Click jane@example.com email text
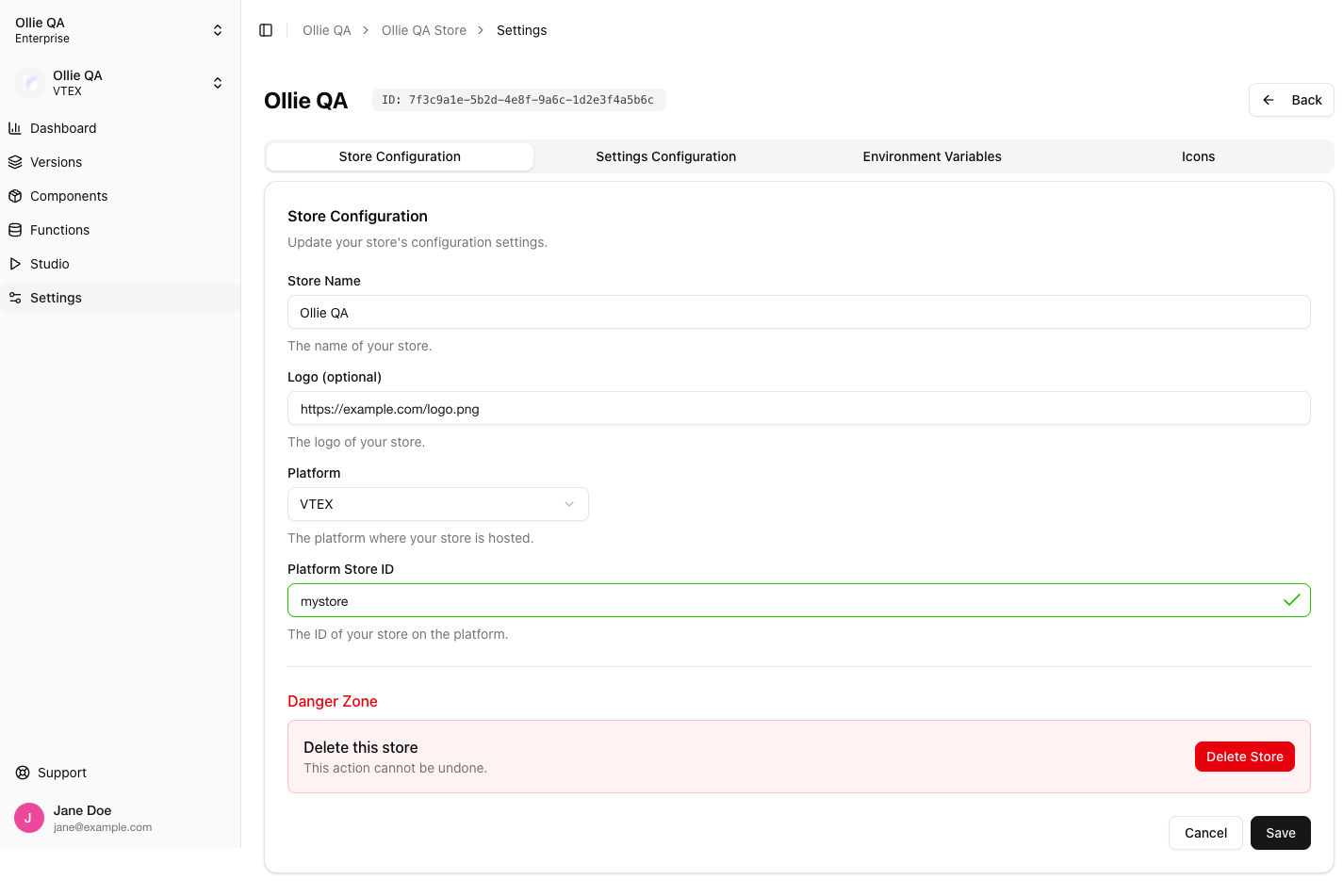The width and height of the screenshot is (1343, 896). (x=103, y=827)
